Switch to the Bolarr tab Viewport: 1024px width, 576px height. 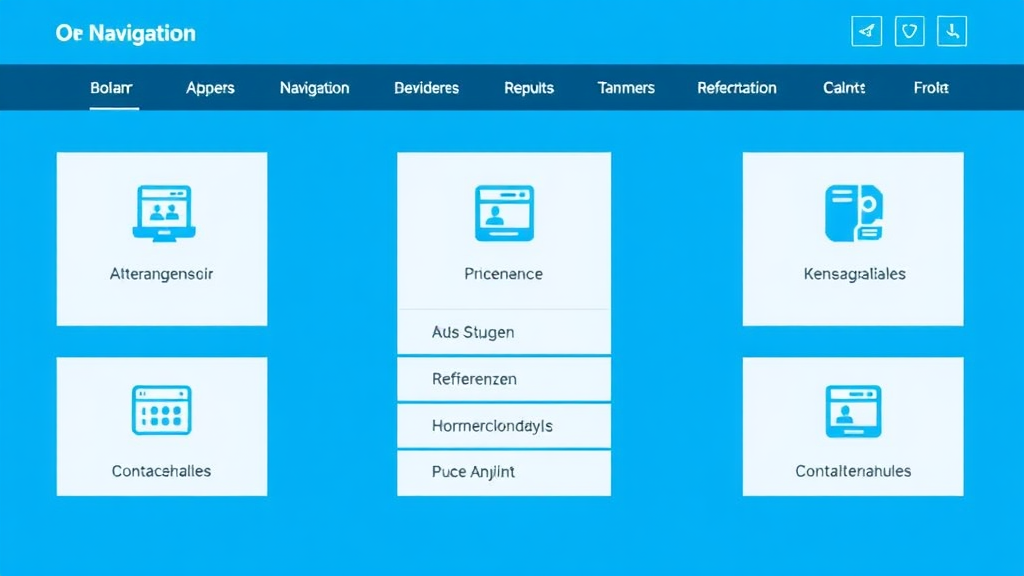click(111, 88)
